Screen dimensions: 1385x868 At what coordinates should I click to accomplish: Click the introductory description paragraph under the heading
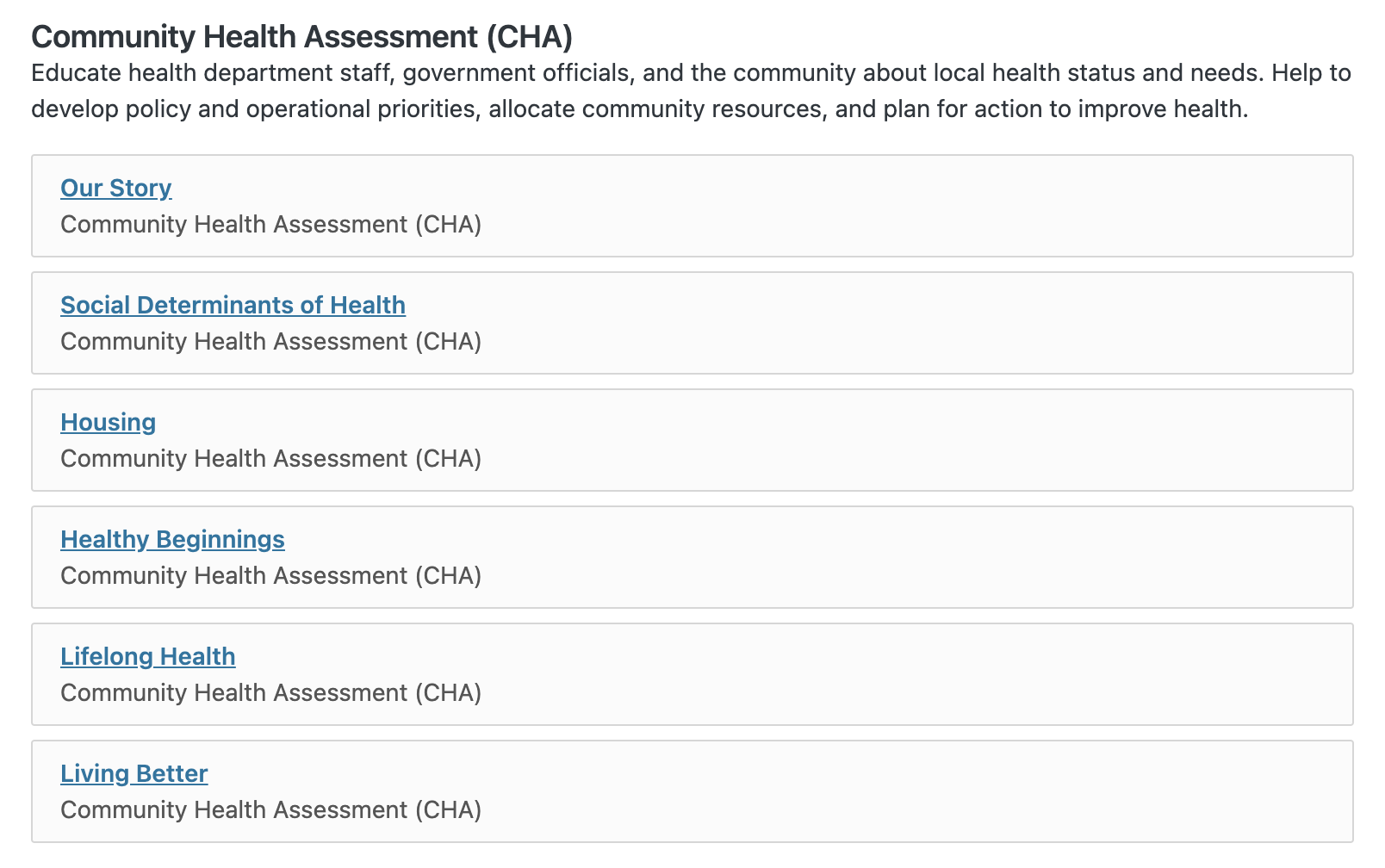(689, 91)
